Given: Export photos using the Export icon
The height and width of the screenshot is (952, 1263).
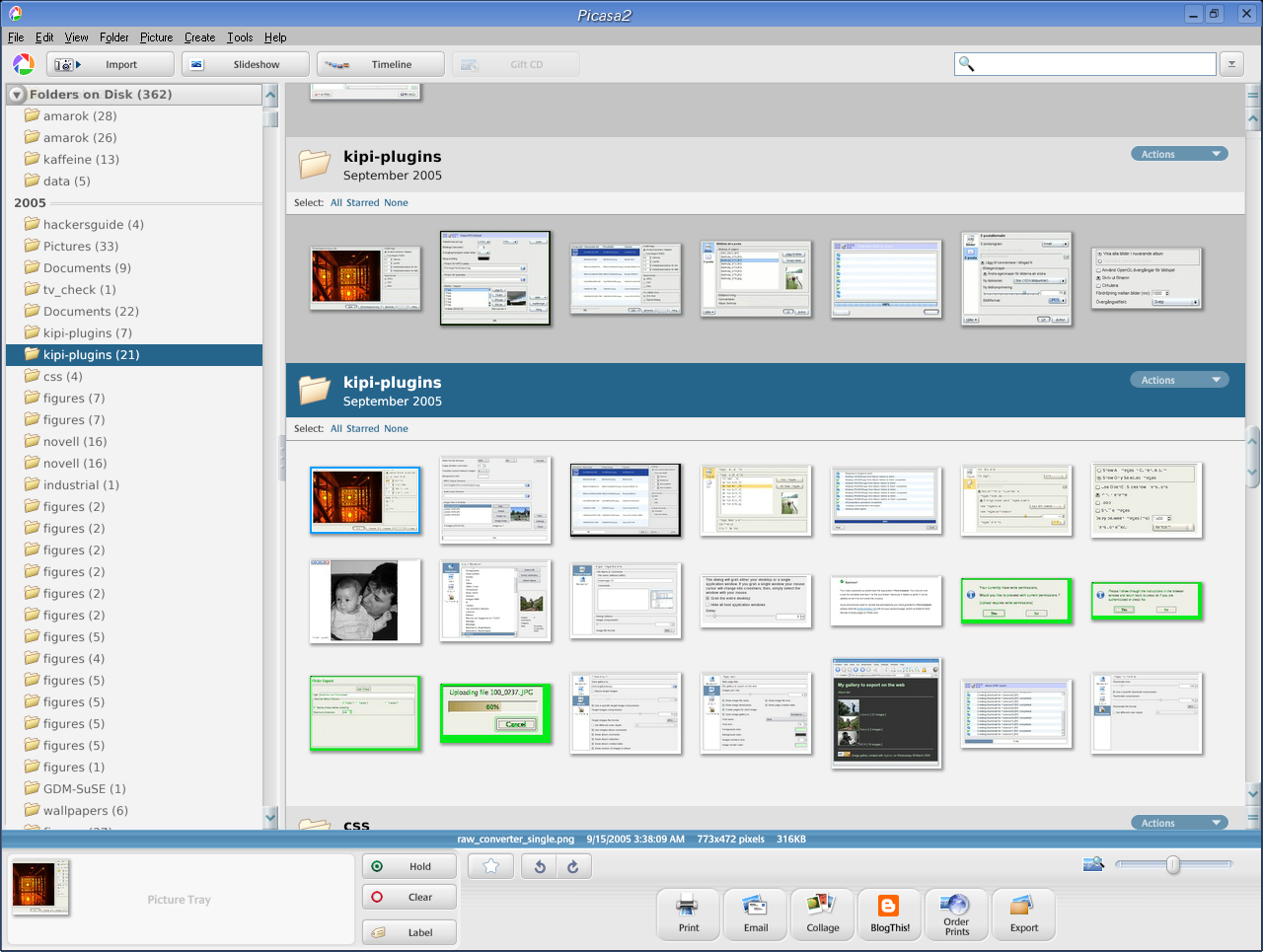Looking at the screenshot, I should coord(1023,915).
